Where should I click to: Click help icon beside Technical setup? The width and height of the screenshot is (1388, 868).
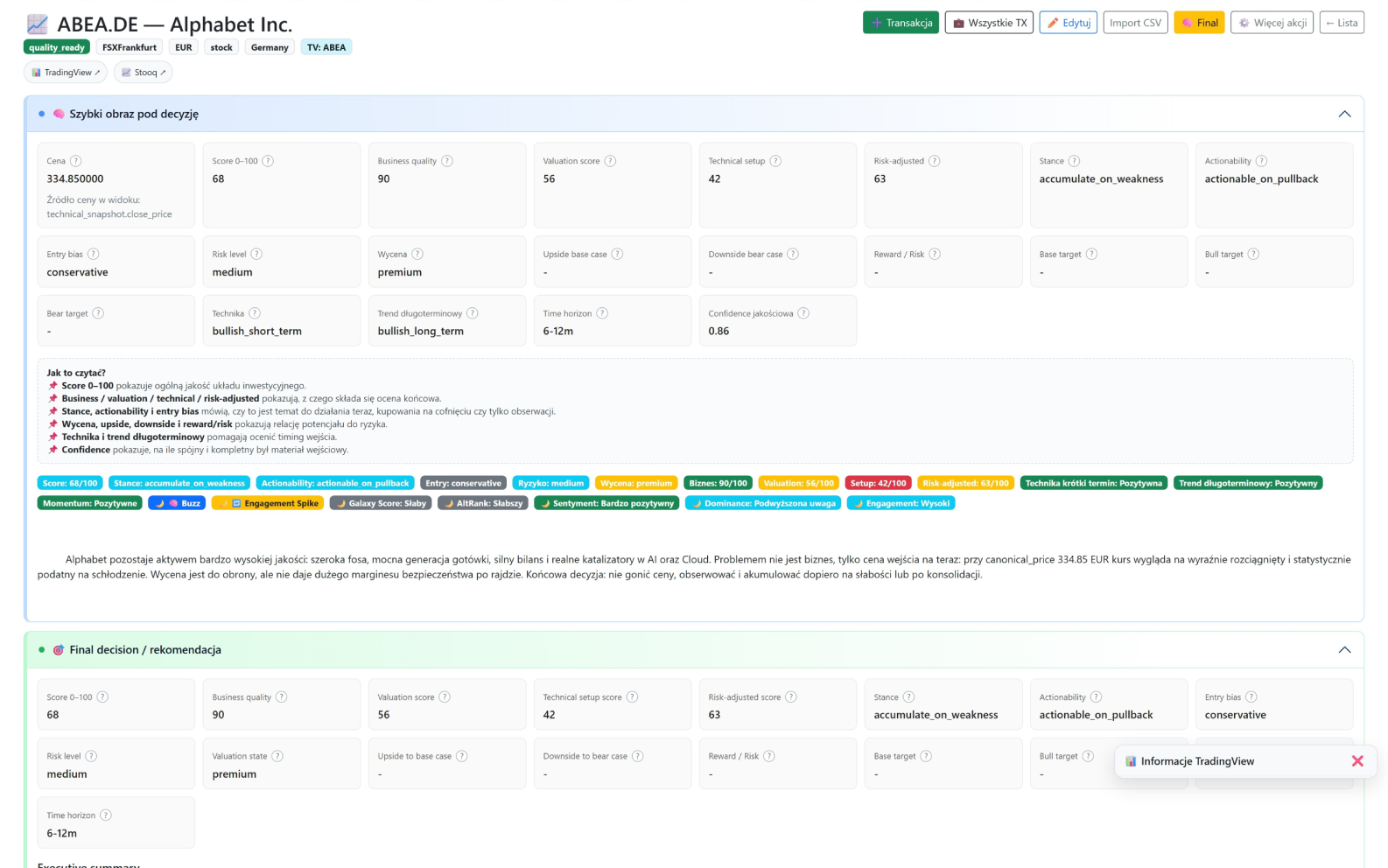click(775, 161)
